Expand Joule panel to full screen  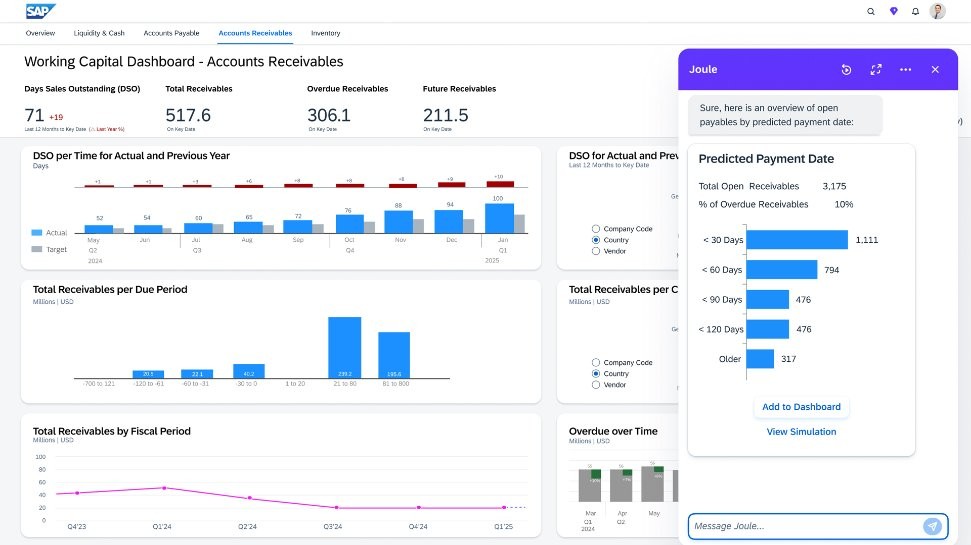[x=876, y=70]
